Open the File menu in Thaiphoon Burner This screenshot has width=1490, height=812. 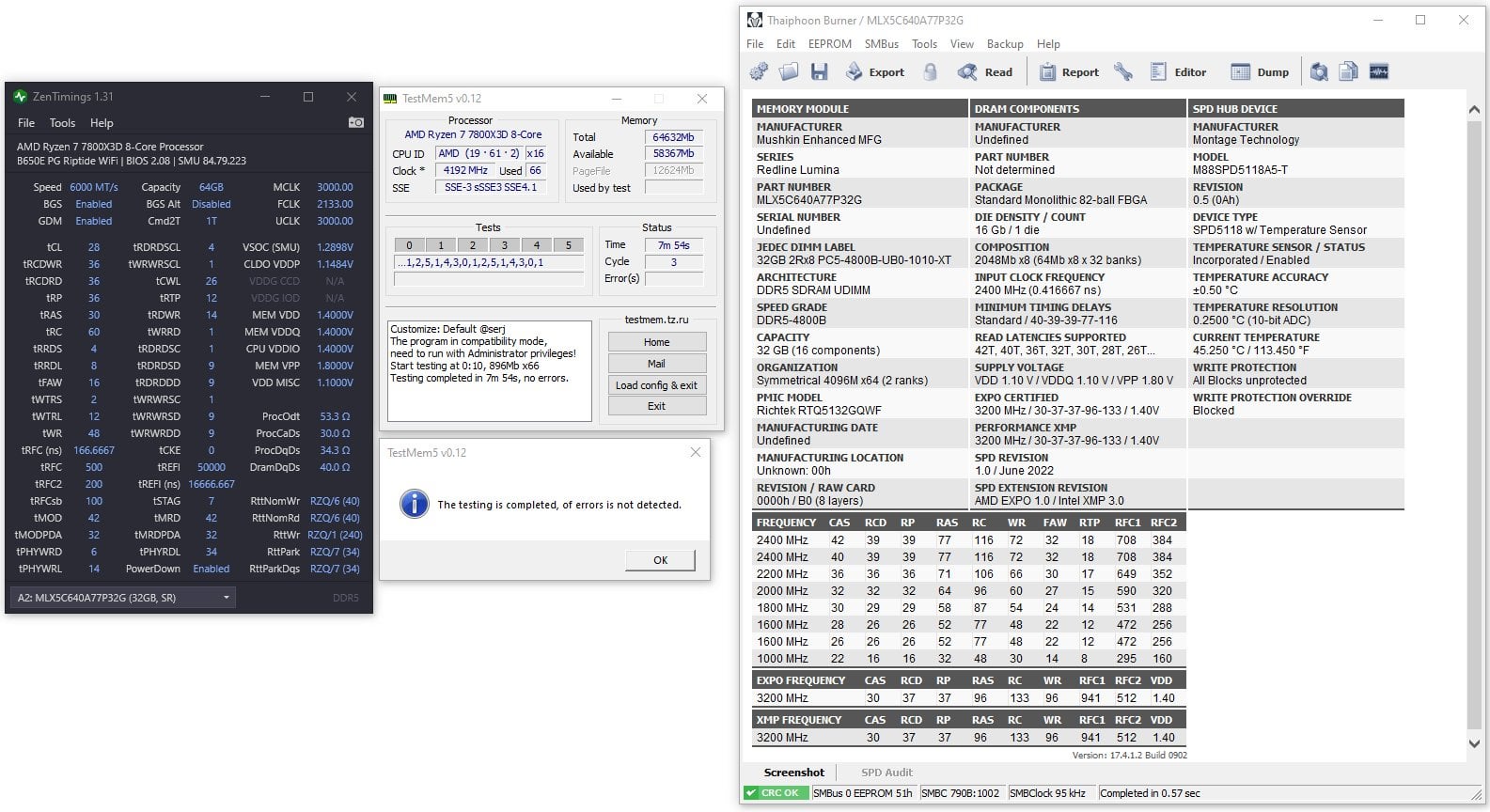coord(755,44)
